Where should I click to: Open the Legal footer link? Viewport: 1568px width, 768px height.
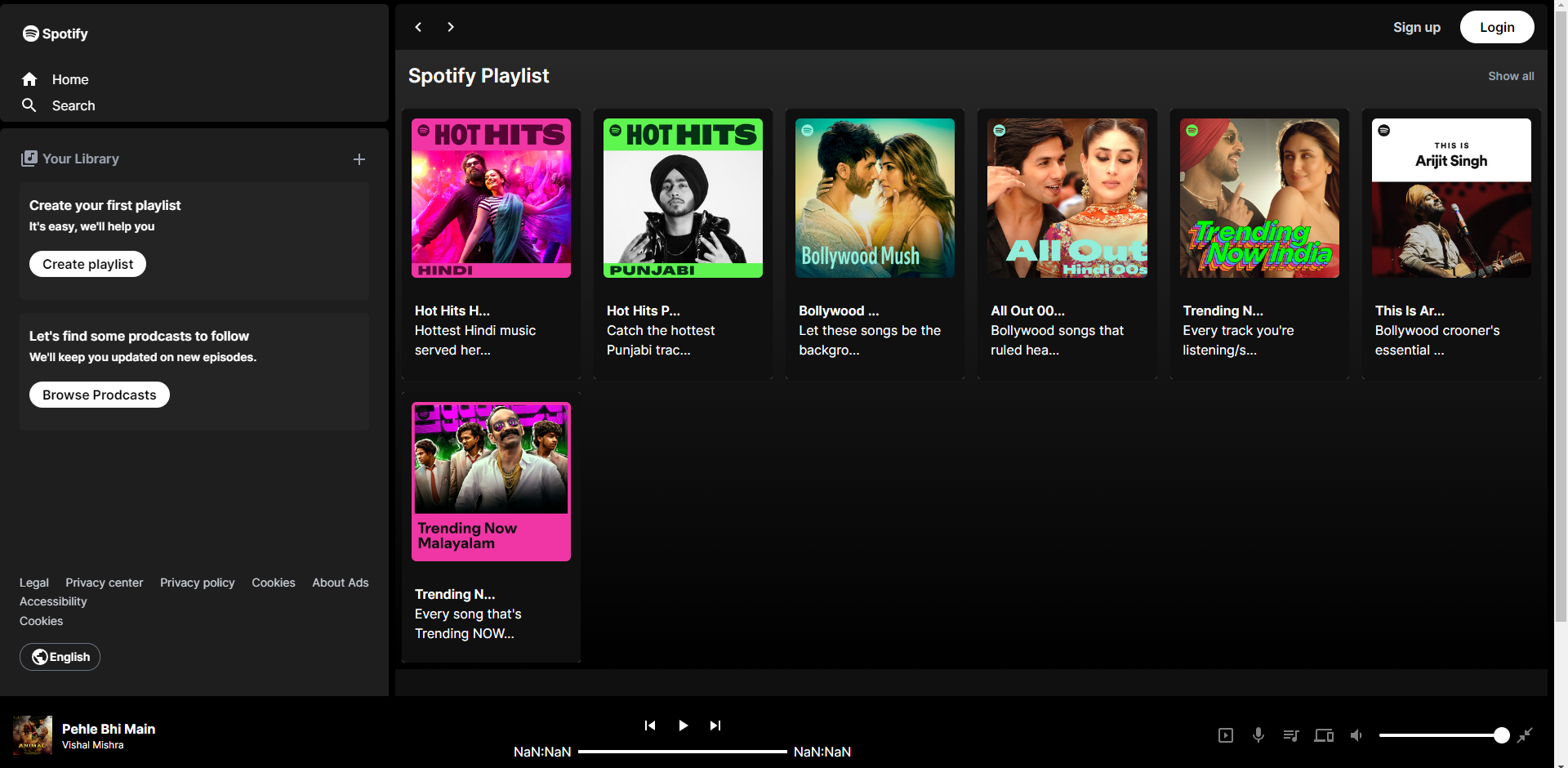pos(34,583)
